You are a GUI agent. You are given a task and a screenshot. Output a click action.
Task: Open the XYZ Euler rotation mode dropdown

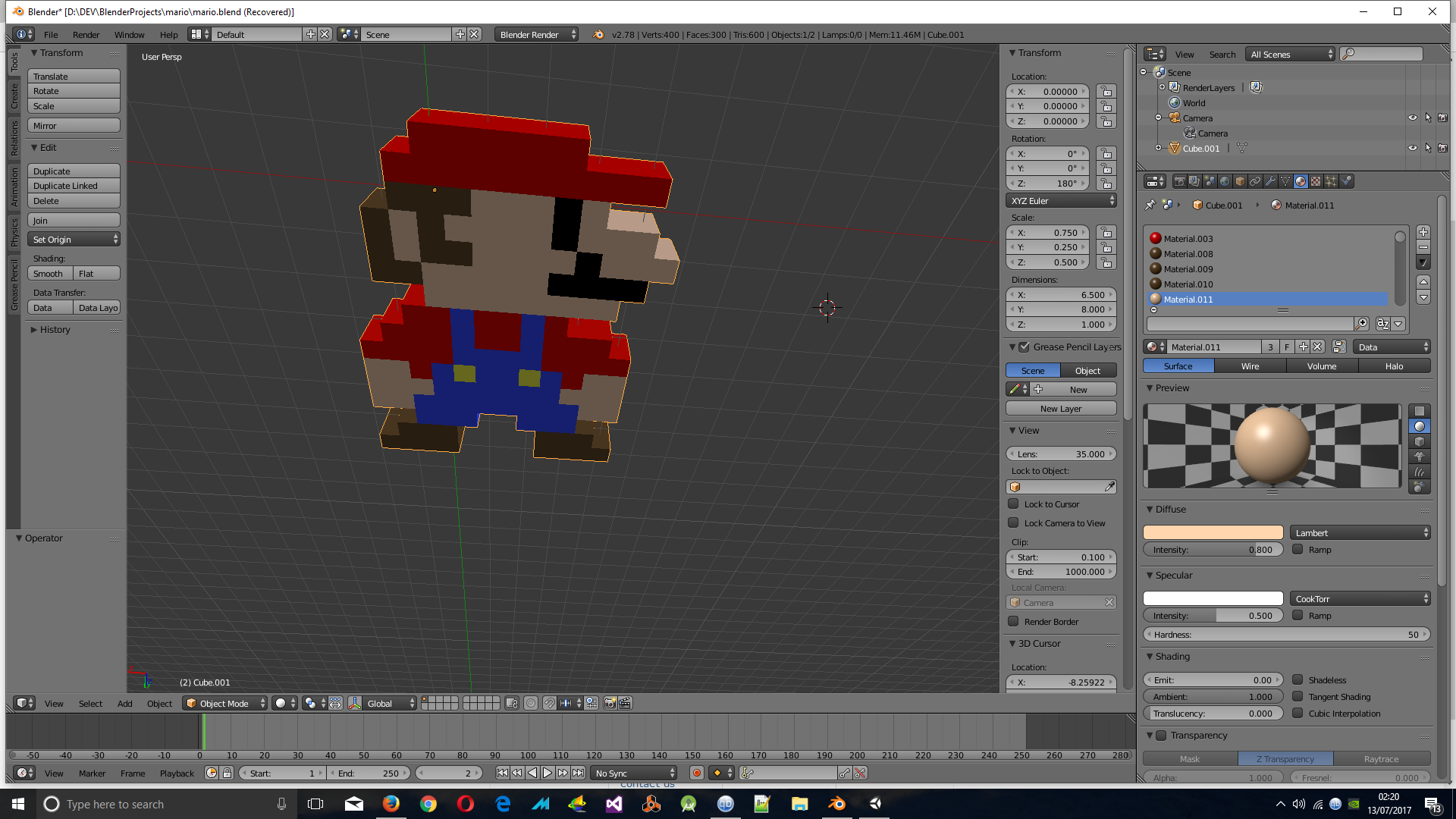click(1062, 200)
